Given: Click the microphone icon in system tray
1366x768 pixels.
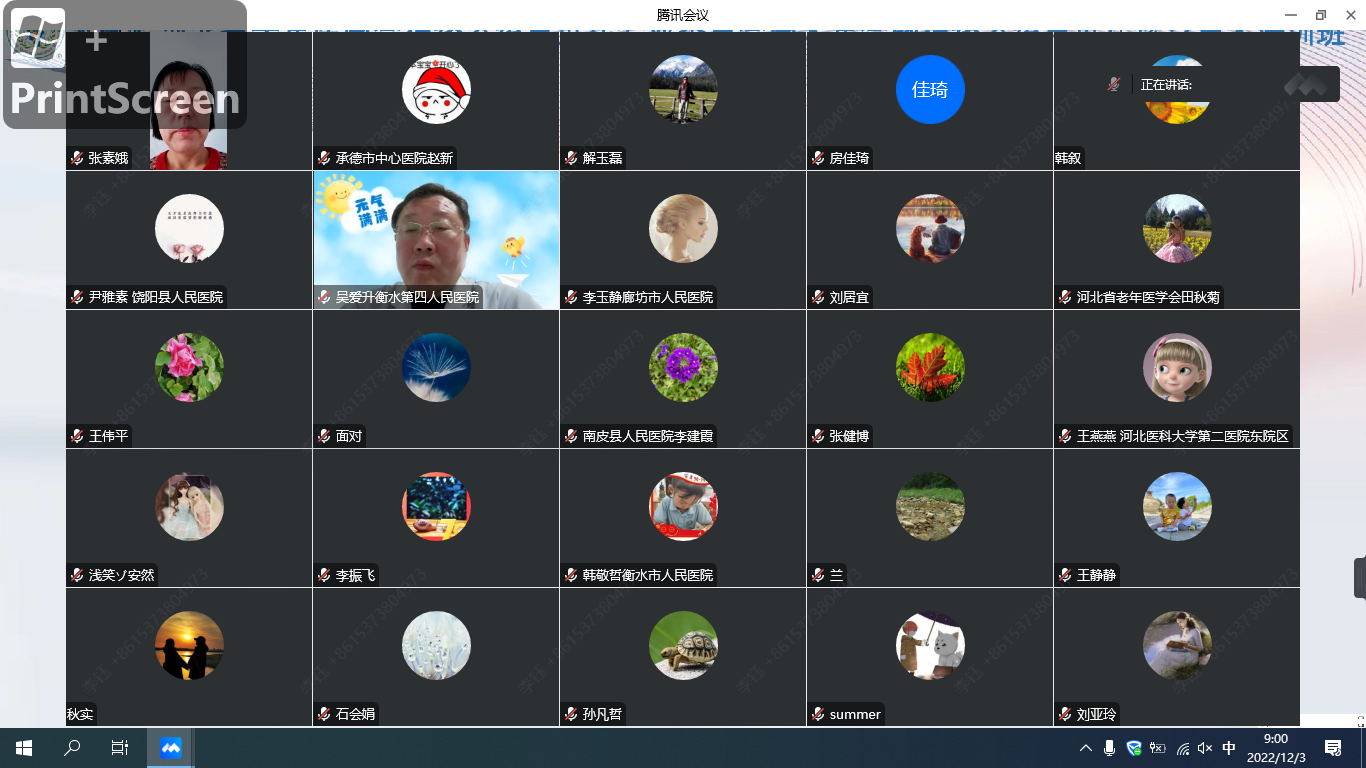Looking at the screenshot, I should tap(1109, 748).
